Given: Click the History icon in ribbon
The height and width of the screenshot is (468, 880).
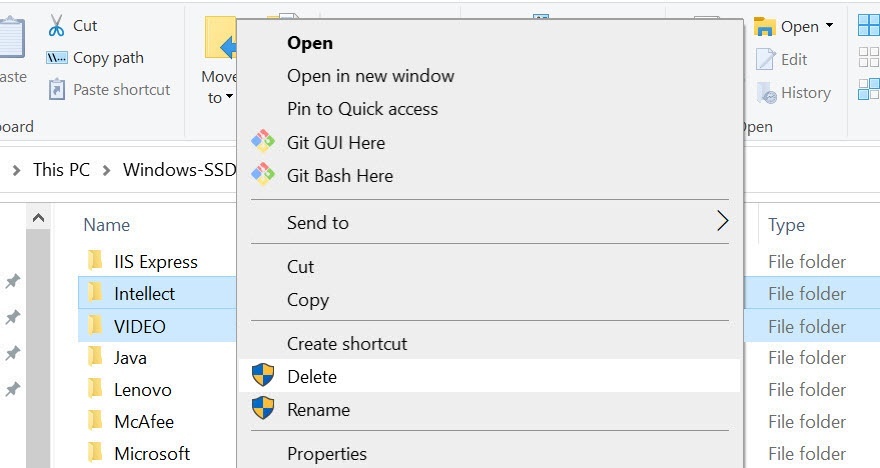Looking at the screenshot, I should (x=767, y=93).
